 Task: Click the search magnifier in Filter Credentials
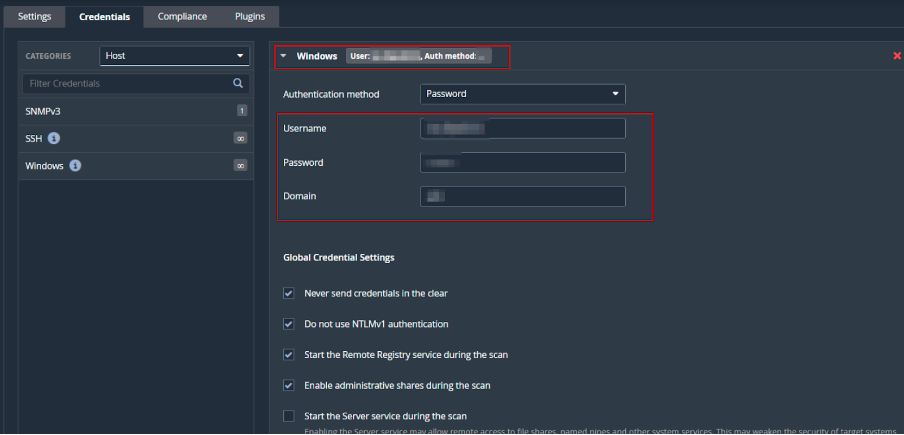[x=238, y=83]
